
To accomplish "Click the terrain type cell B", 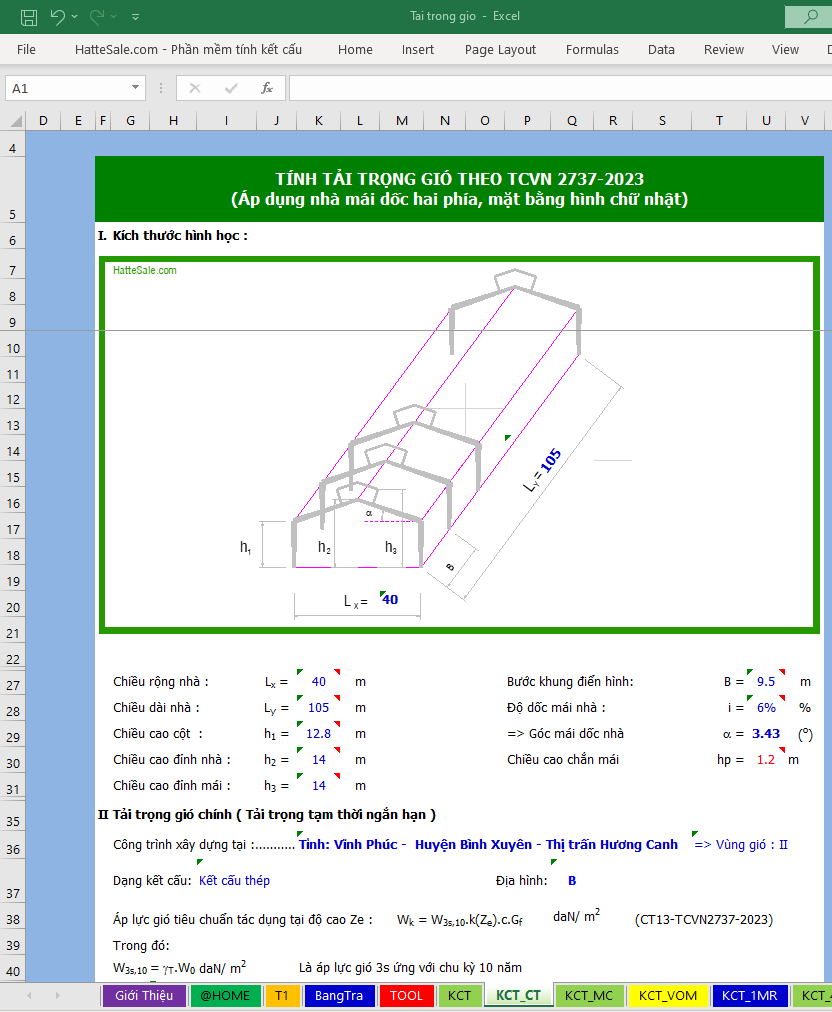I will point(572,881).
